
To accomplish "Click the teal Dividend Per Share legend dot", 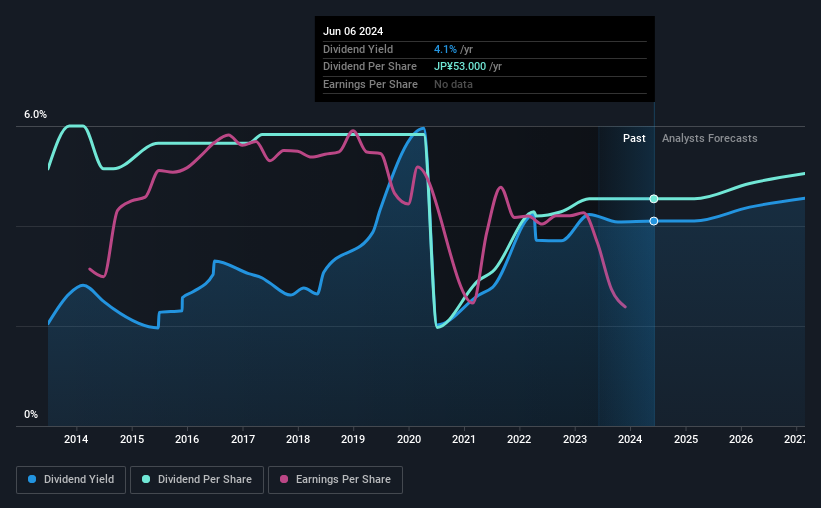I will (x=146, y=479).
